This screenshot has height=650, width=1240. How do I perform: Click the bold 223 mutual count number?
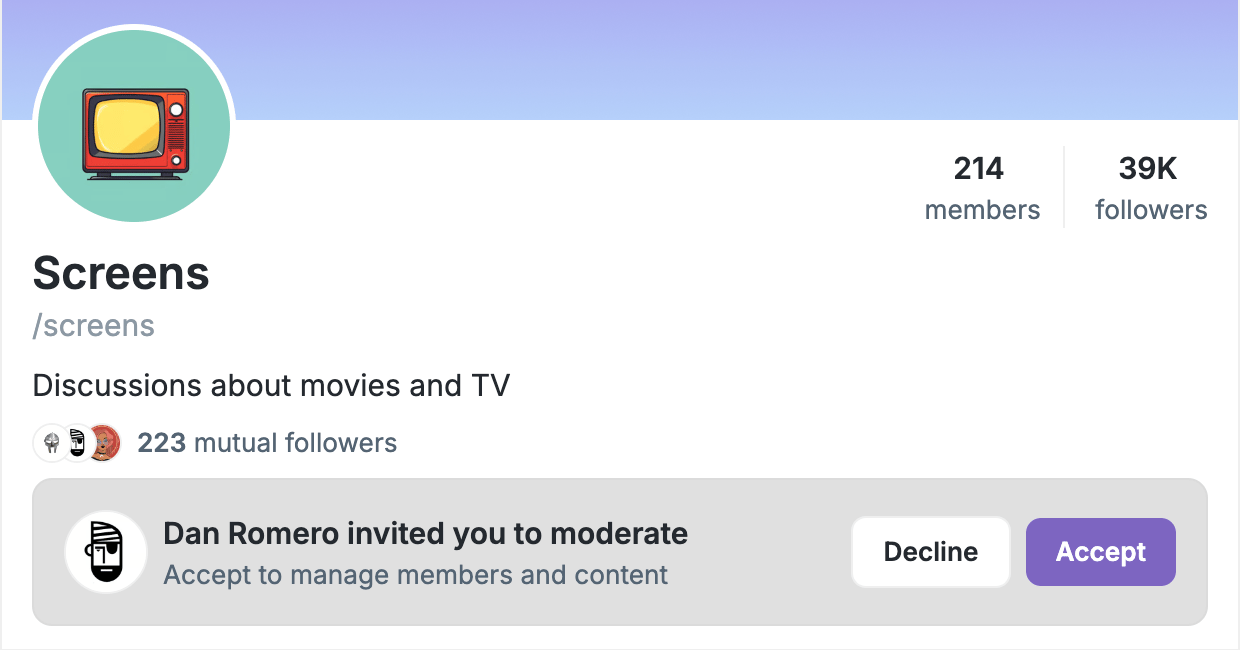point(161,443)
